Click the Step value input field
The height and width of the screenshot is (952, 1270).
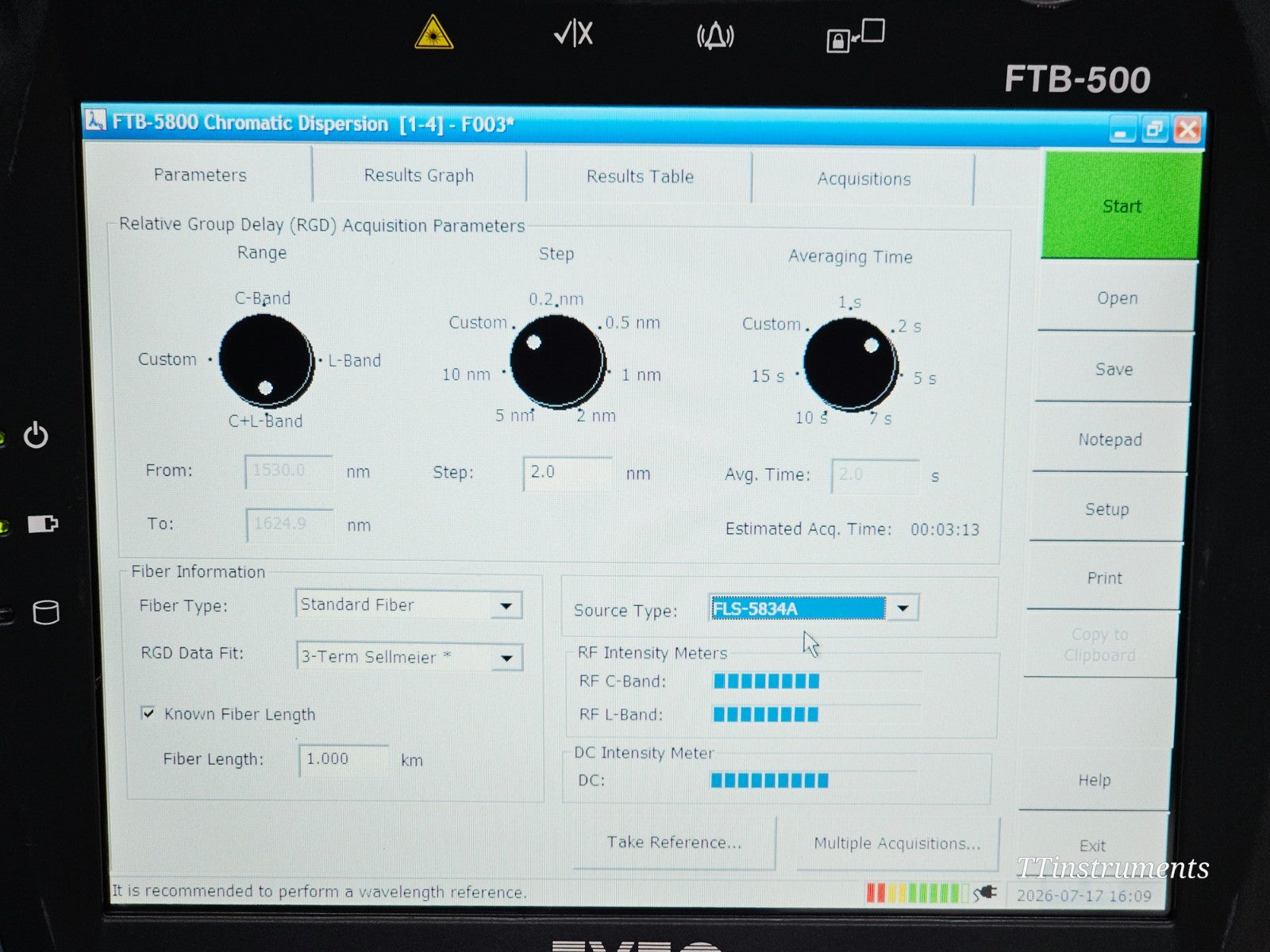click(568, 473)
